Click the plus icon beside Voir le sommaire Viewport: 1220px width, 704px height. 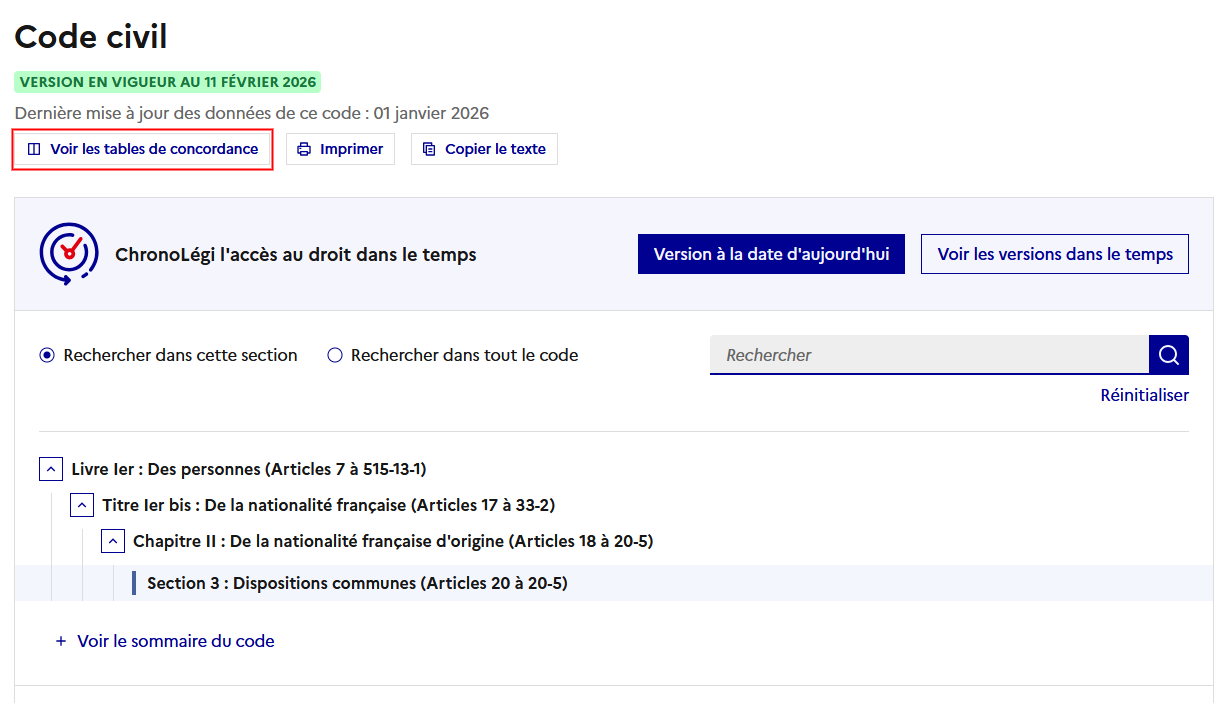pos(61,641)
